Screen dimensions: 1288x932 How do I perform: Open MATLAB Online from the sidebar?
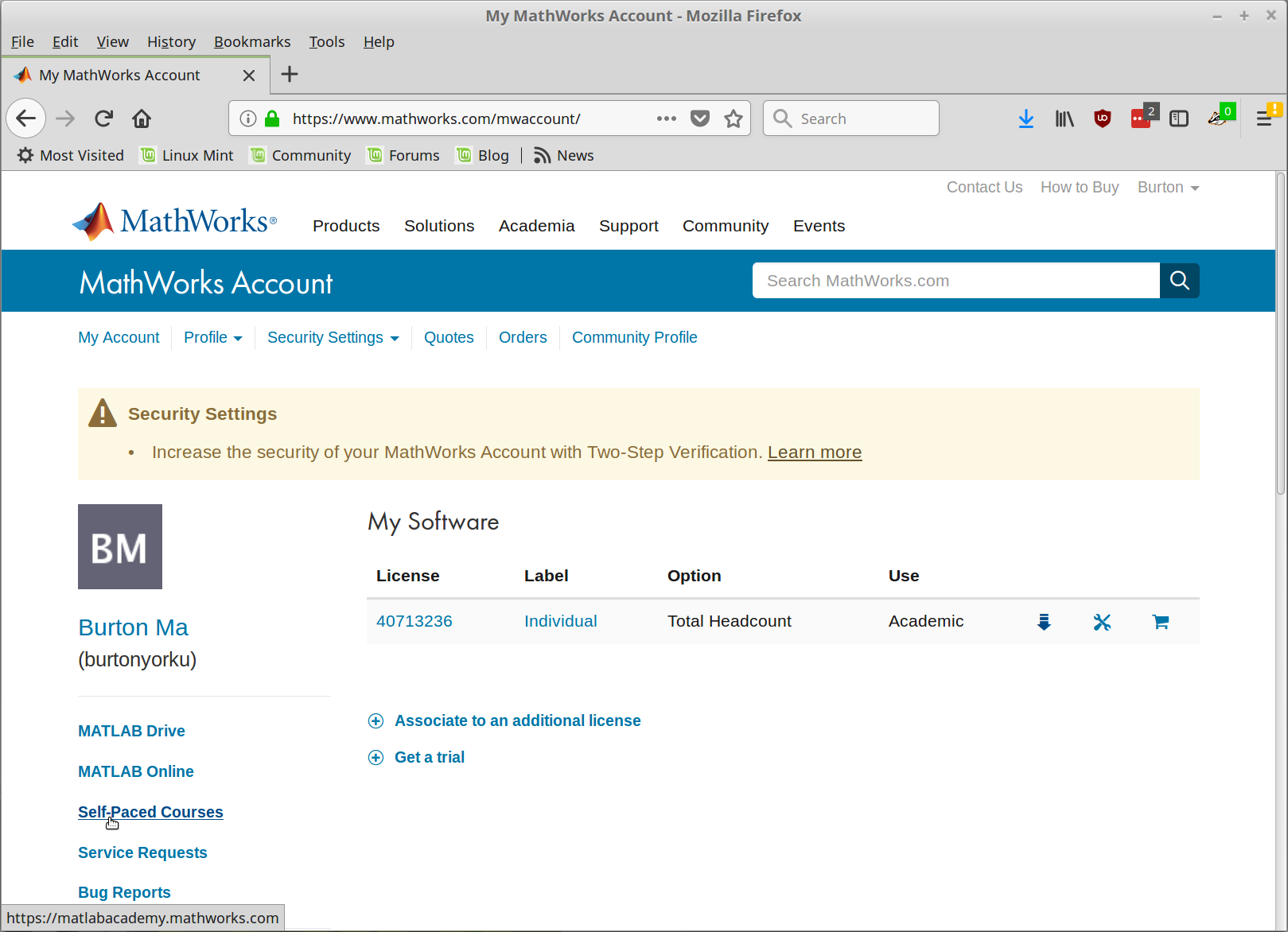tap(136, 771)
